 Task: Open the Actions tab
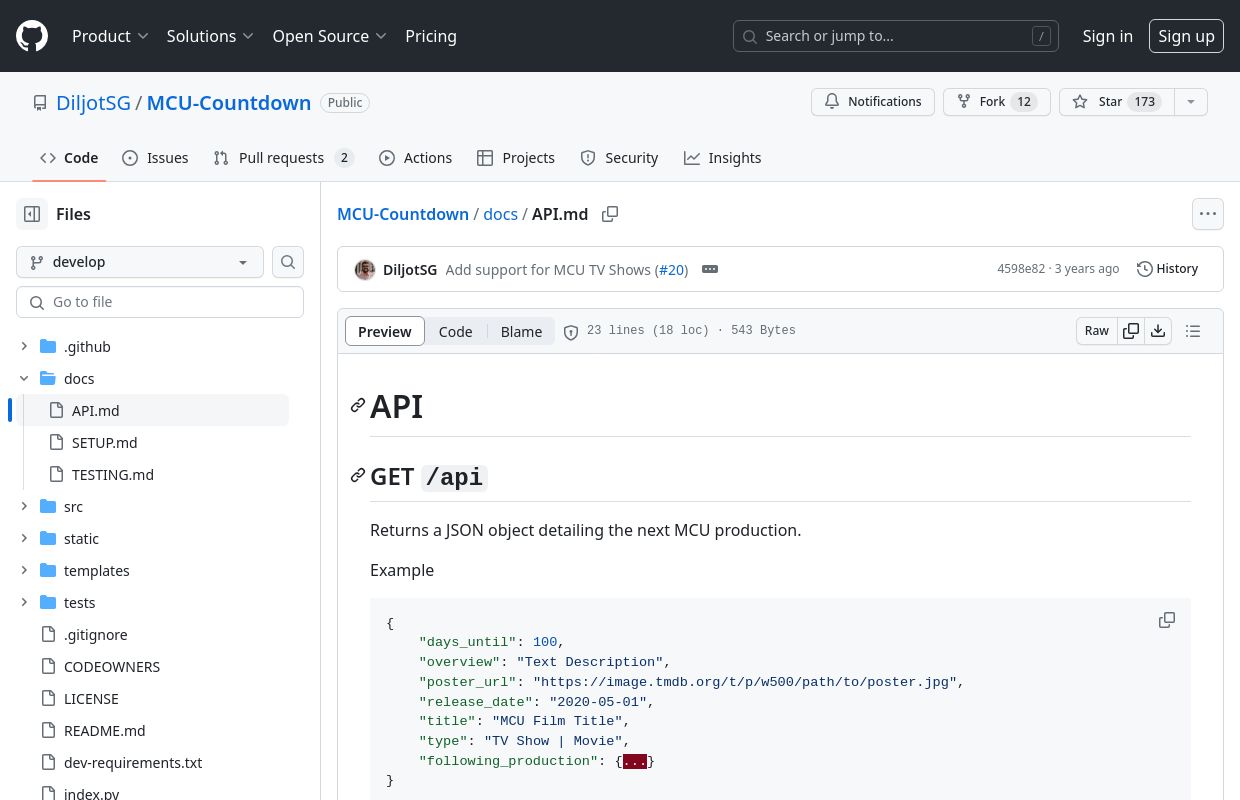[x=416, y=158]
